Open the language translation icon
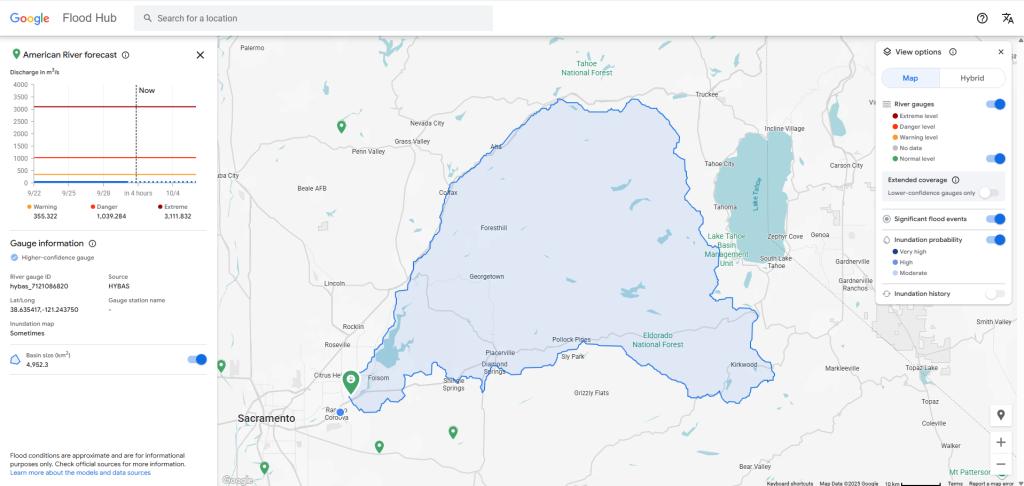This screenshot has width=1024, height=486. pos(1007,18)
